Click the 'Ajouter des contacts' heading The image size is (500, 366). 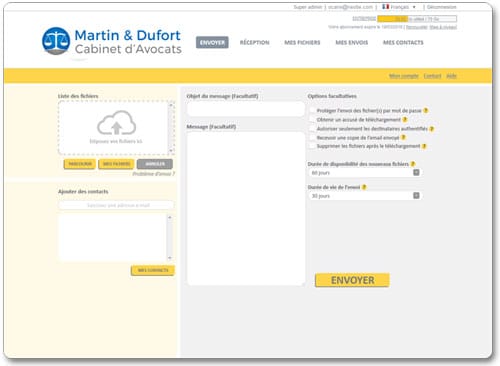(83, 191)
